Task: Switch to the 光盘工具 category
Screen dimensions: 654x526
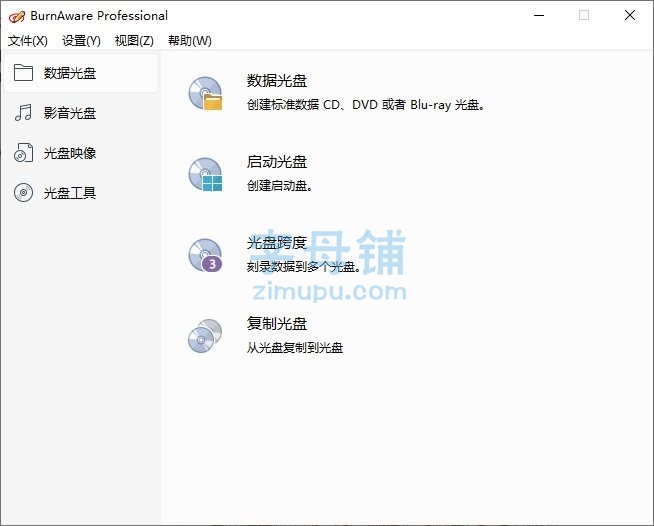Action: 70,193
